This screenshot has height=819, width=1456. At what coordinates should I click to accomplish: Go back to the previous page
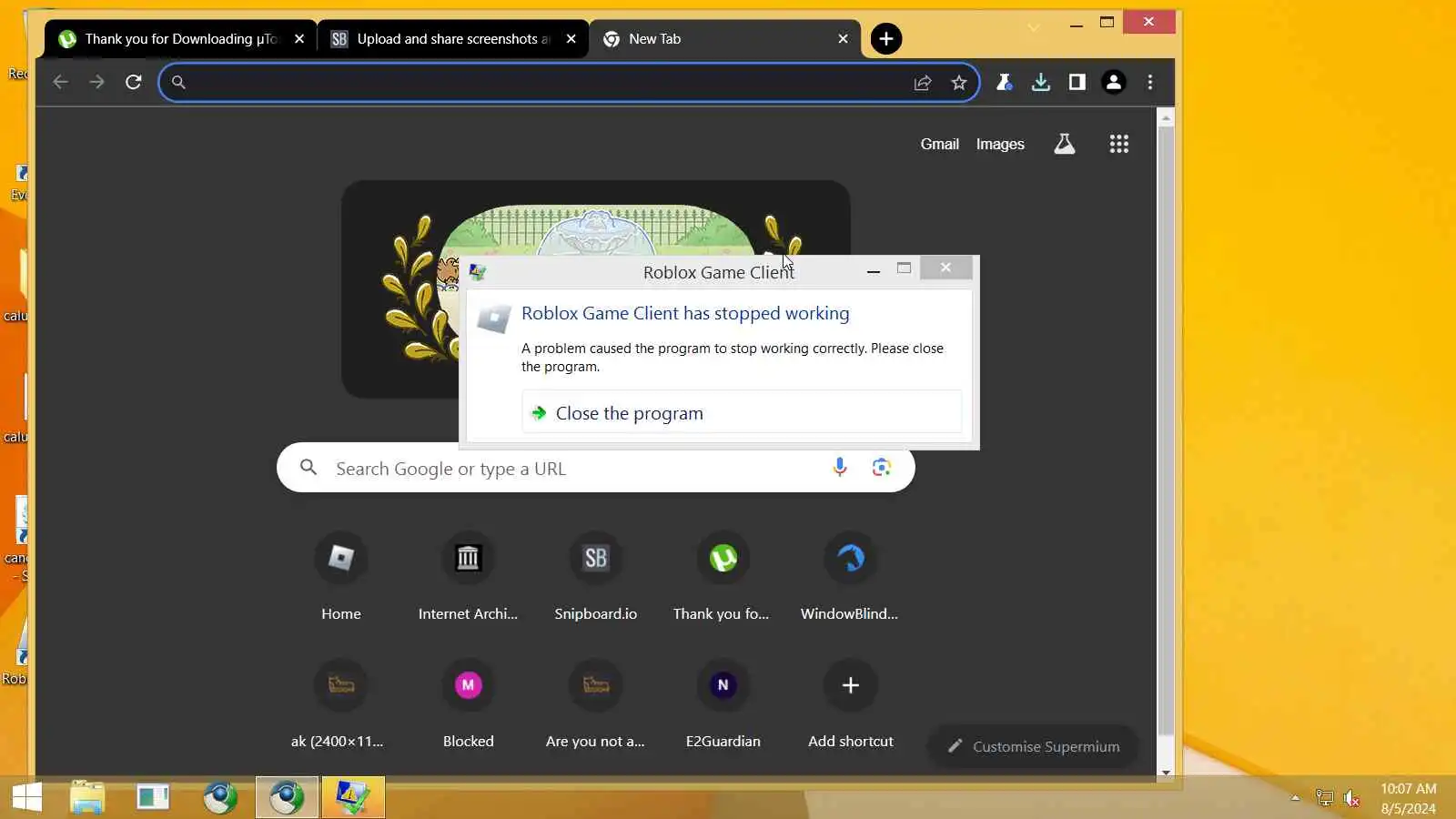60,82
